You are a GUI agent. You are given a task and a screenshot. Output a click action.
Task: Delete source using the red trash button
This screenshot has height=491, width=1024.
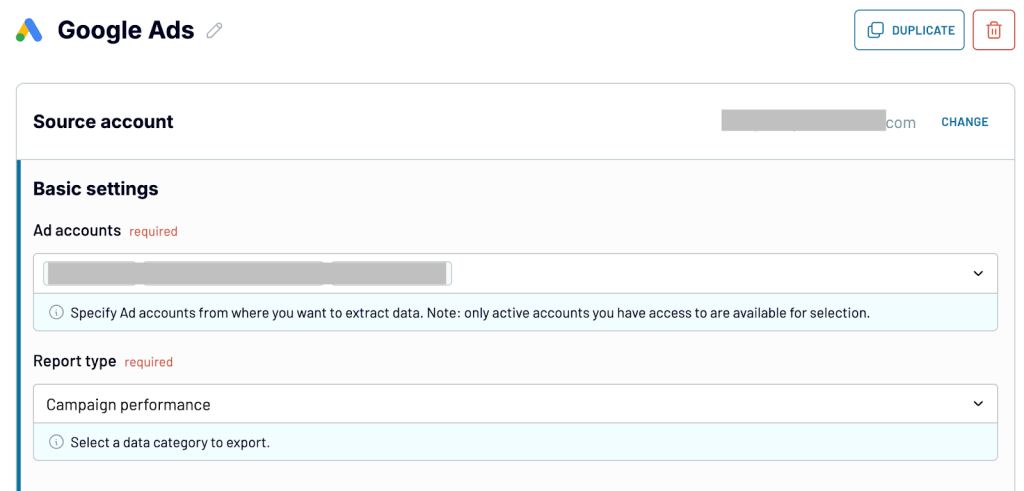click(x=993, y=30)
